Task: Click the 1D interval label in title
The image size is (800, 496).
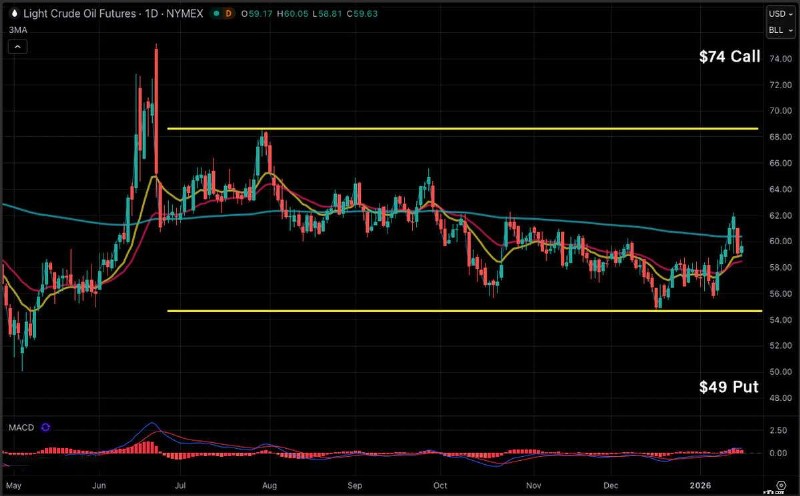Action: 152,14
